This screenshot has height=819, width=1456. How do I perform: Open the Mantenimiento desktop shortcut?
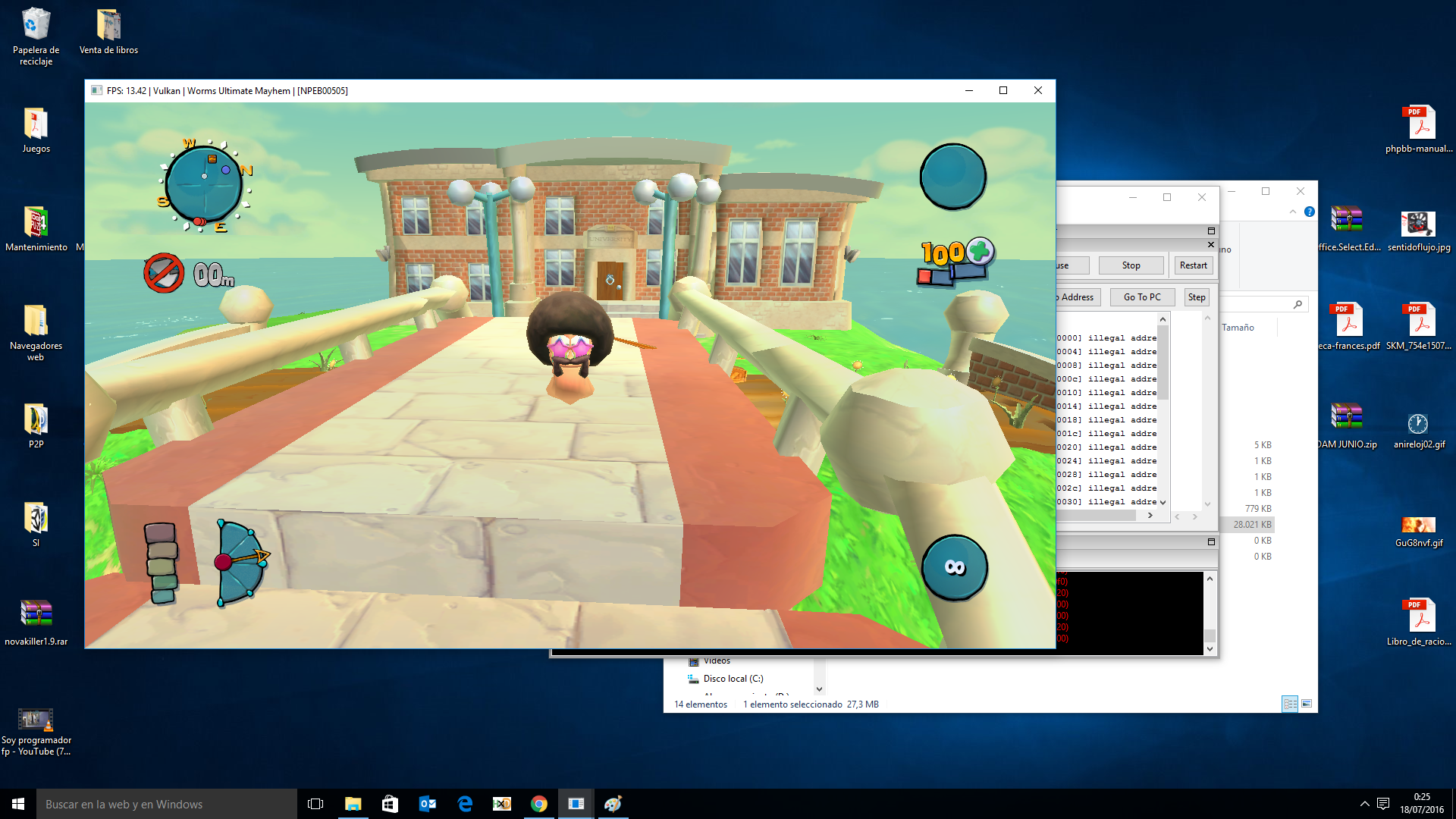tap(36, 229)
